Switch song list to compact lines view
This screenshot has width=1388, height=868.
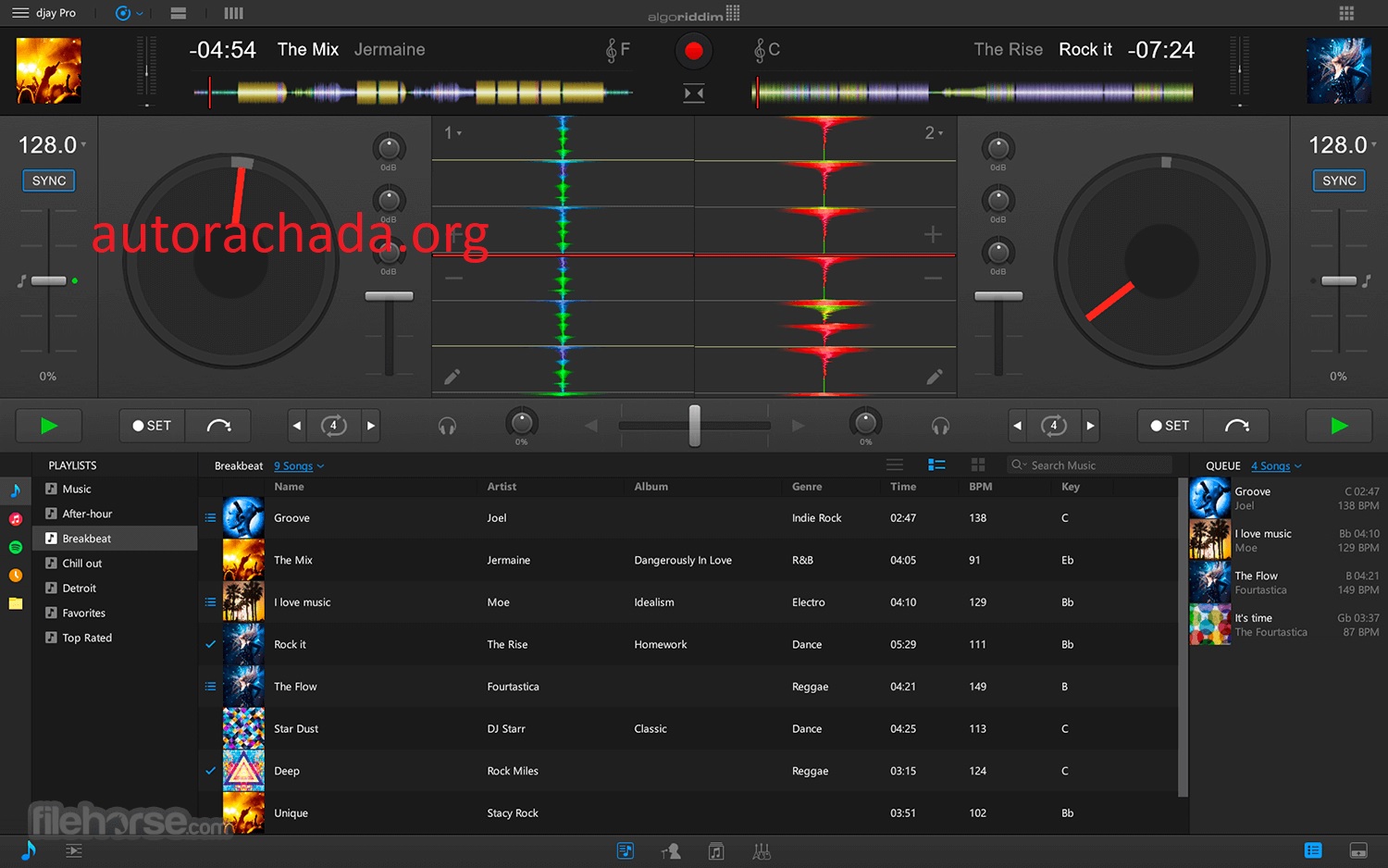[x=895, y=465]
